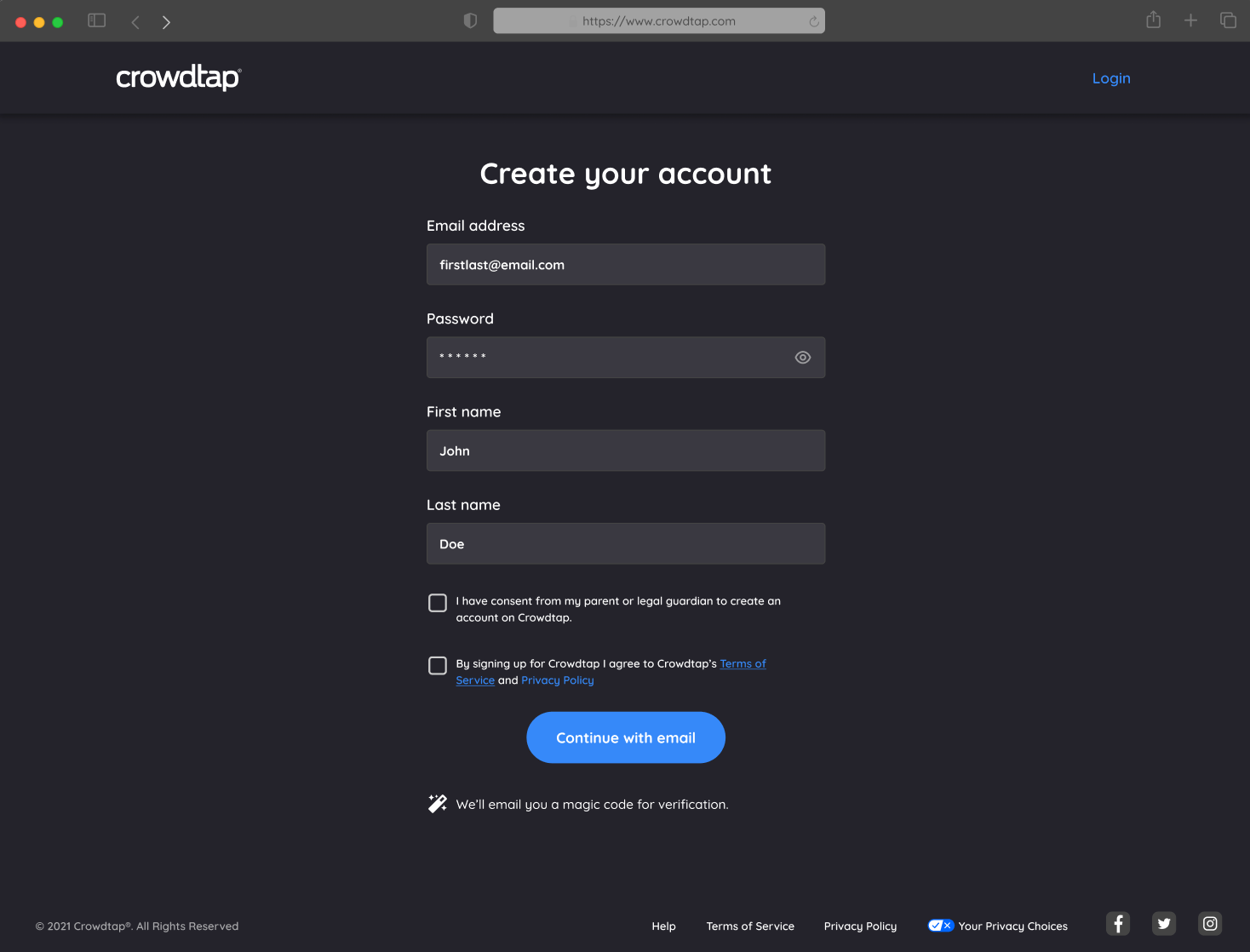Open footer Terms of Service link
Image resolution: width=1250 pixels, height=952 pixels.
[x=750, y=926]
